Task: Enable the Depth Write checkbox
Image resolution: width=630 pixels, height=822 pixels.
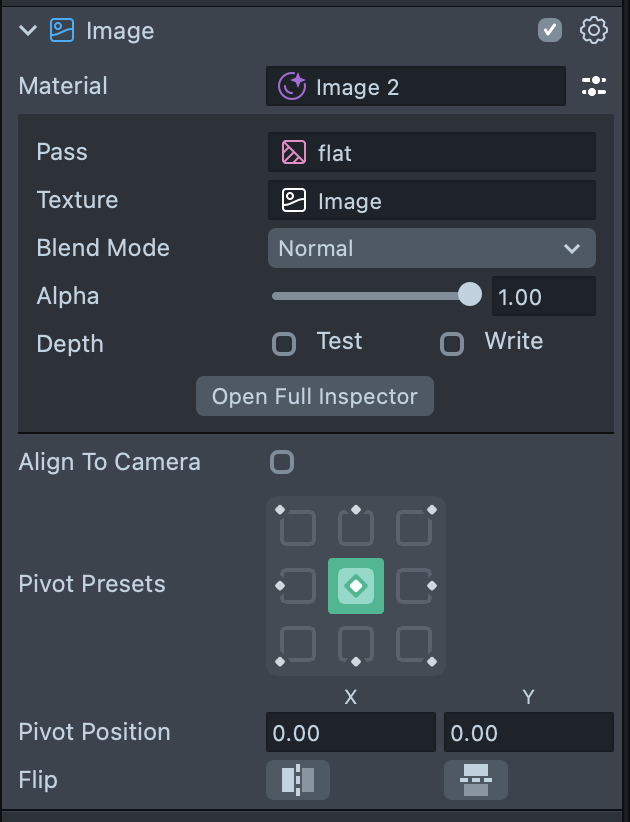Action: point(452,344)
